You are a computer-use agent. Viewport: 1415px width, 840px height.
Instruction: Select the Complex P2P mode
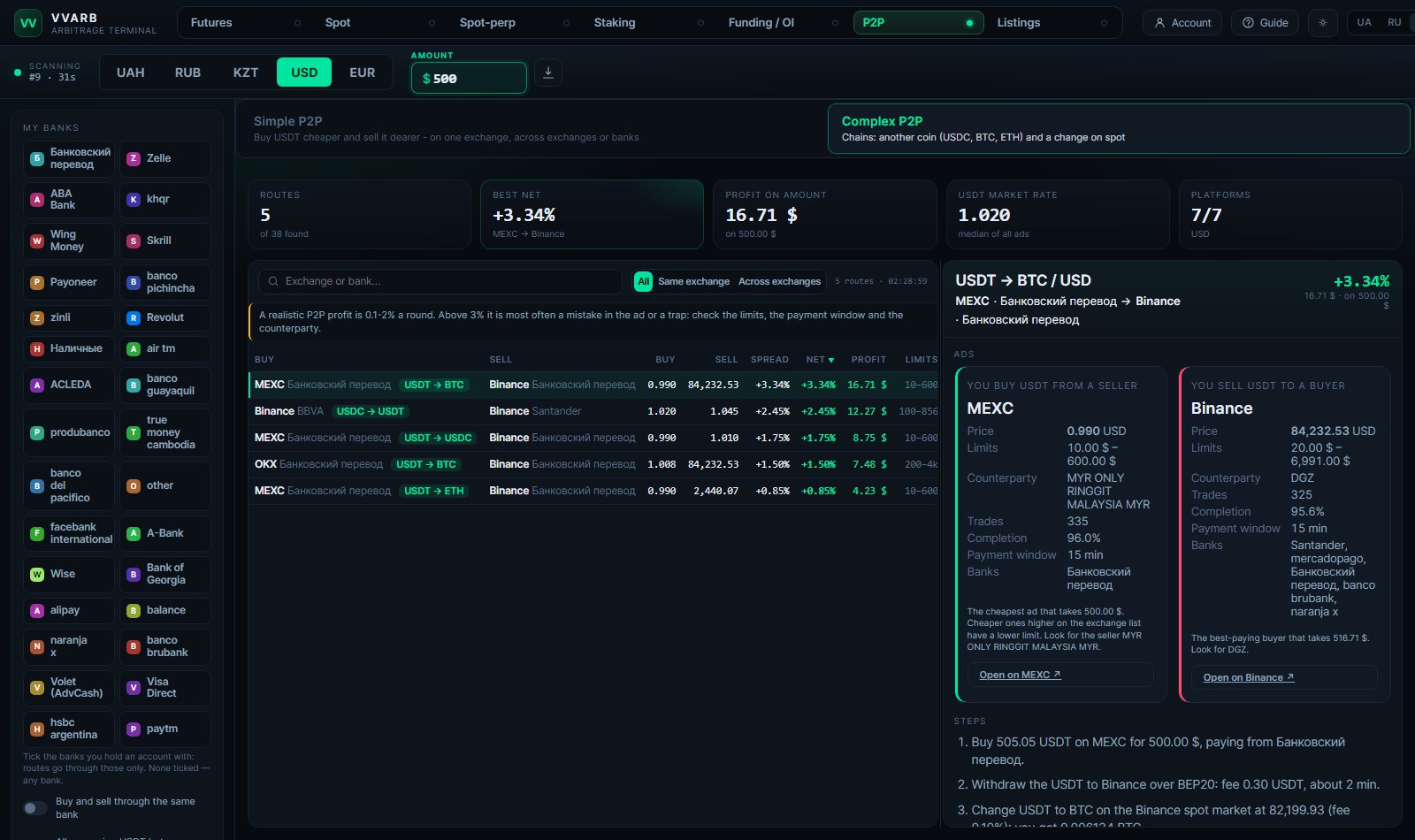coord(1119,129)
